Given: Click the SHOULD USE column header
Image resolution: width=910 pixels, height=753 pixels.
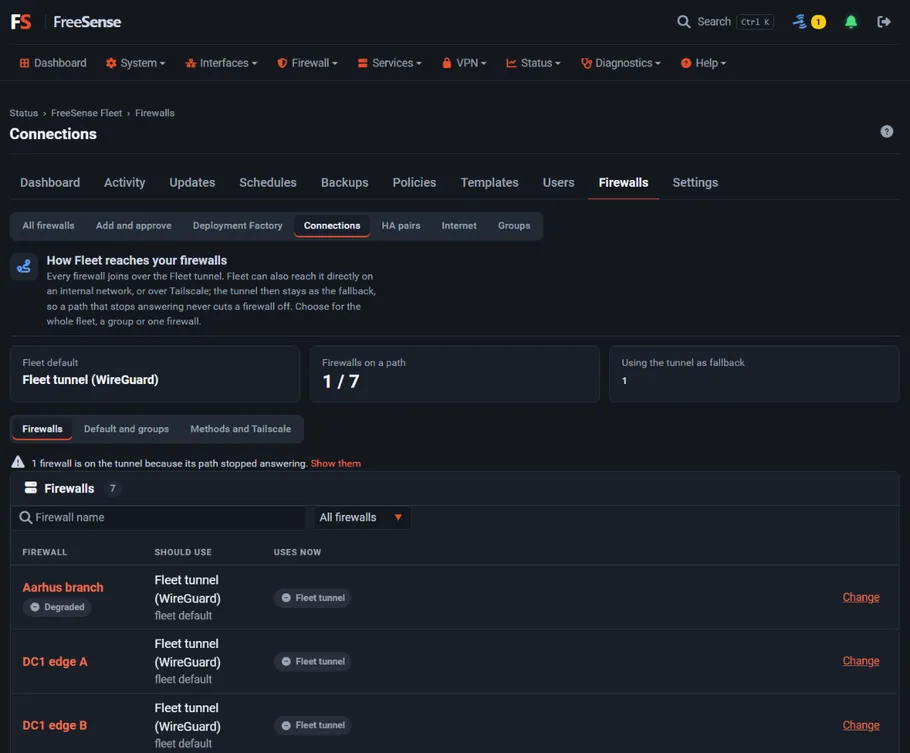Looking at the screenshot, I should (x=183, y=552).
